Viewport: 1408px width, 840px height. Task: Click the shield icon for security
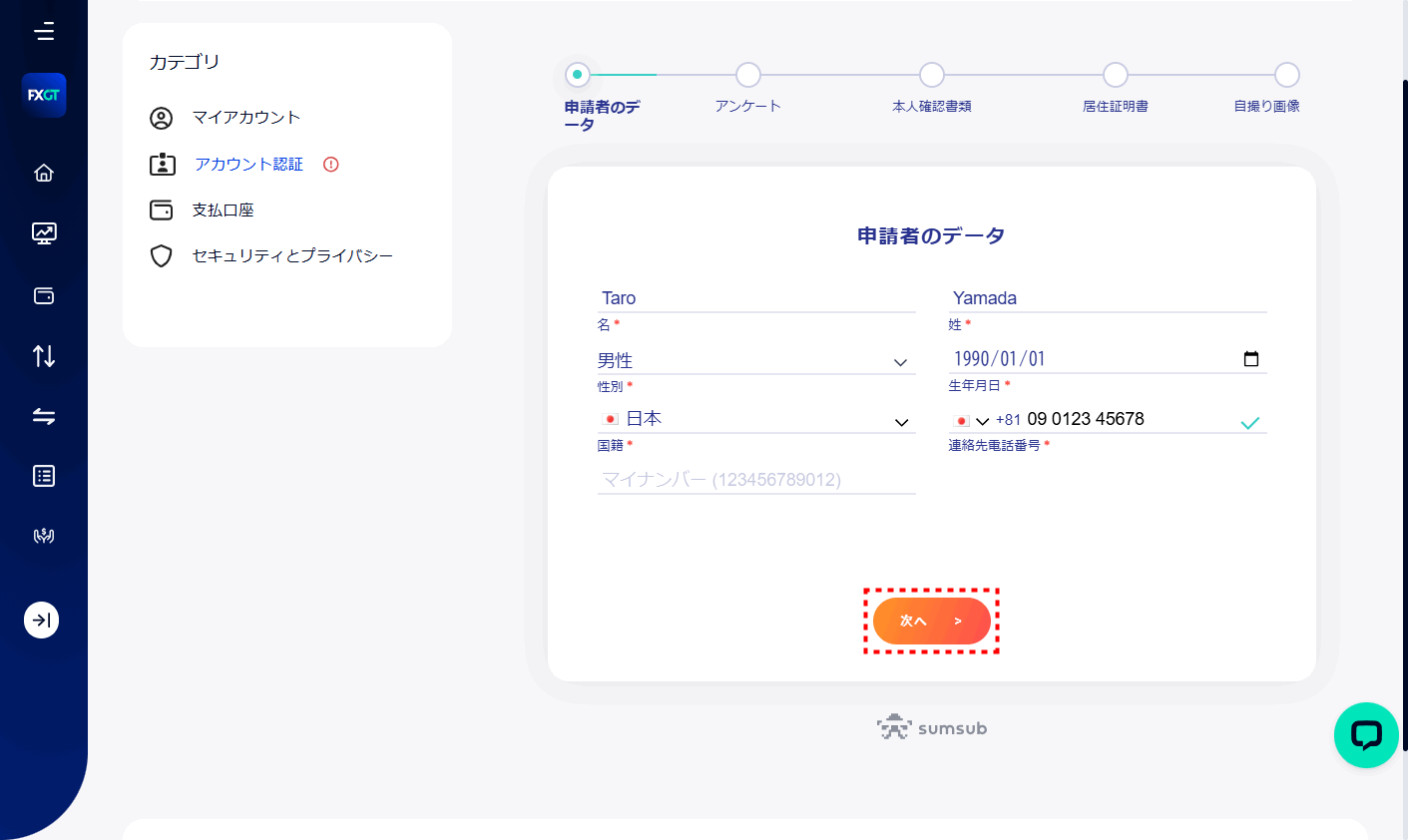point(162,256)
